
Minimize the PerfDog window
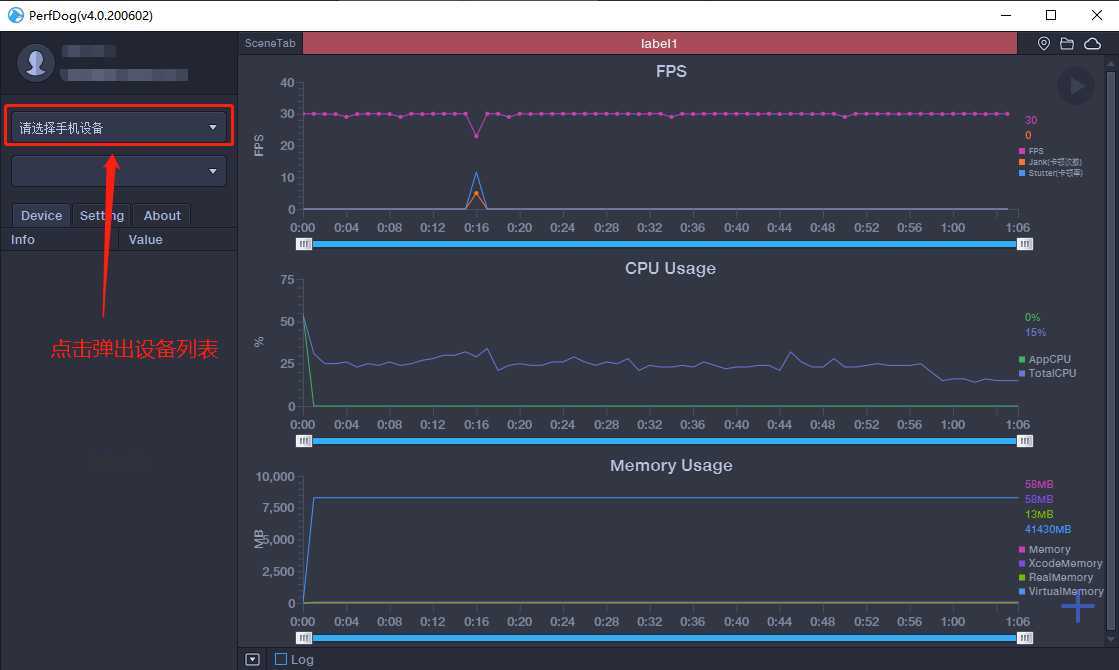click(x=1006, y=15)
